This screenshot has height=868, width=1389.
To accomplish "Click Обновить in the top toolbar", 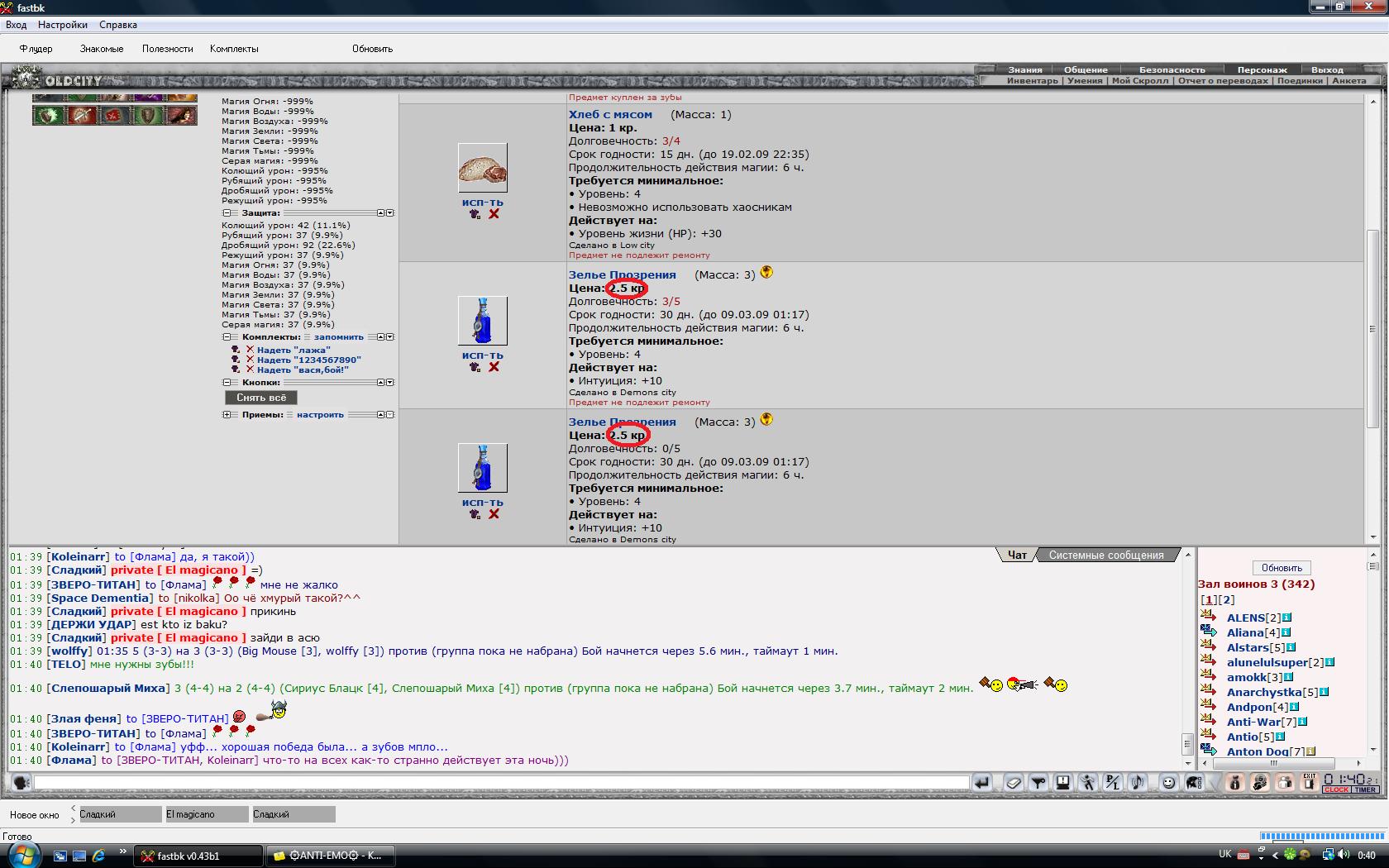I will point(372,49).
